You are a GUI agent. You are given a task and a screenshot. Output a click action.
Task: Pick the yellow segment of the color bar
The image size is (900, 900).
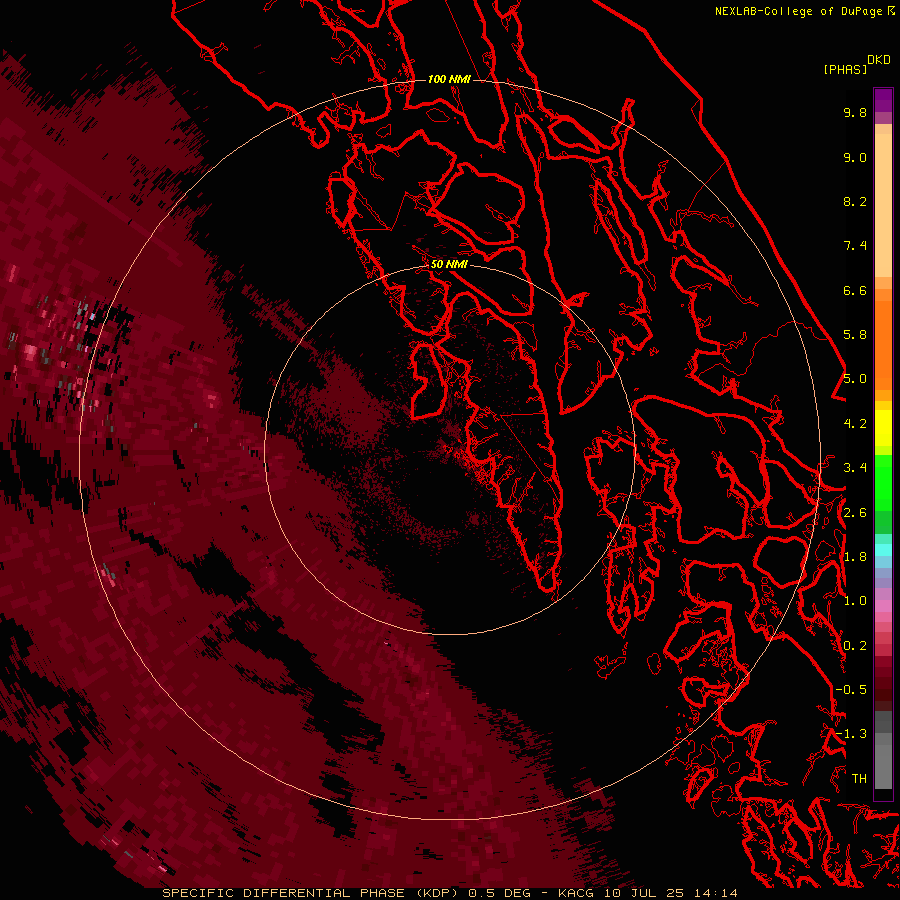pyautogui.click(x=883, y=428)
